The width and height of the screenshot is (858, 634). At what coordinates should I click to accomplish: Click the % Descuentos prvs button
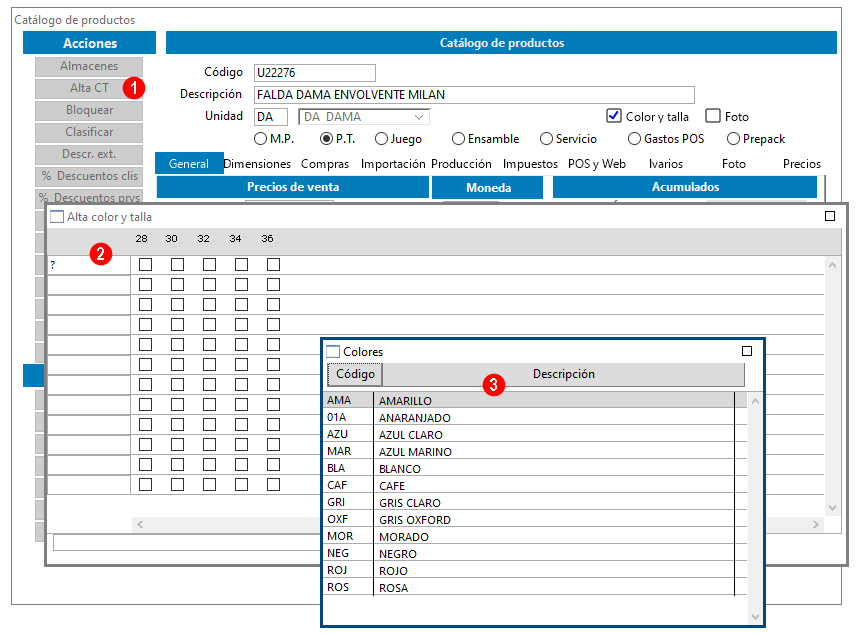click(x=89, y=196)
